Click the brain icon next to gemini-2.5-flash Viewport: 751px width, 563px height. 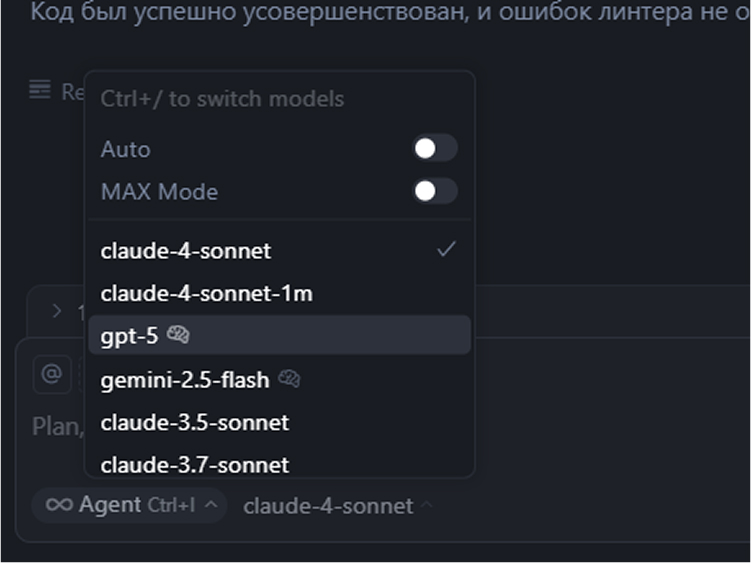pos(289,379)
